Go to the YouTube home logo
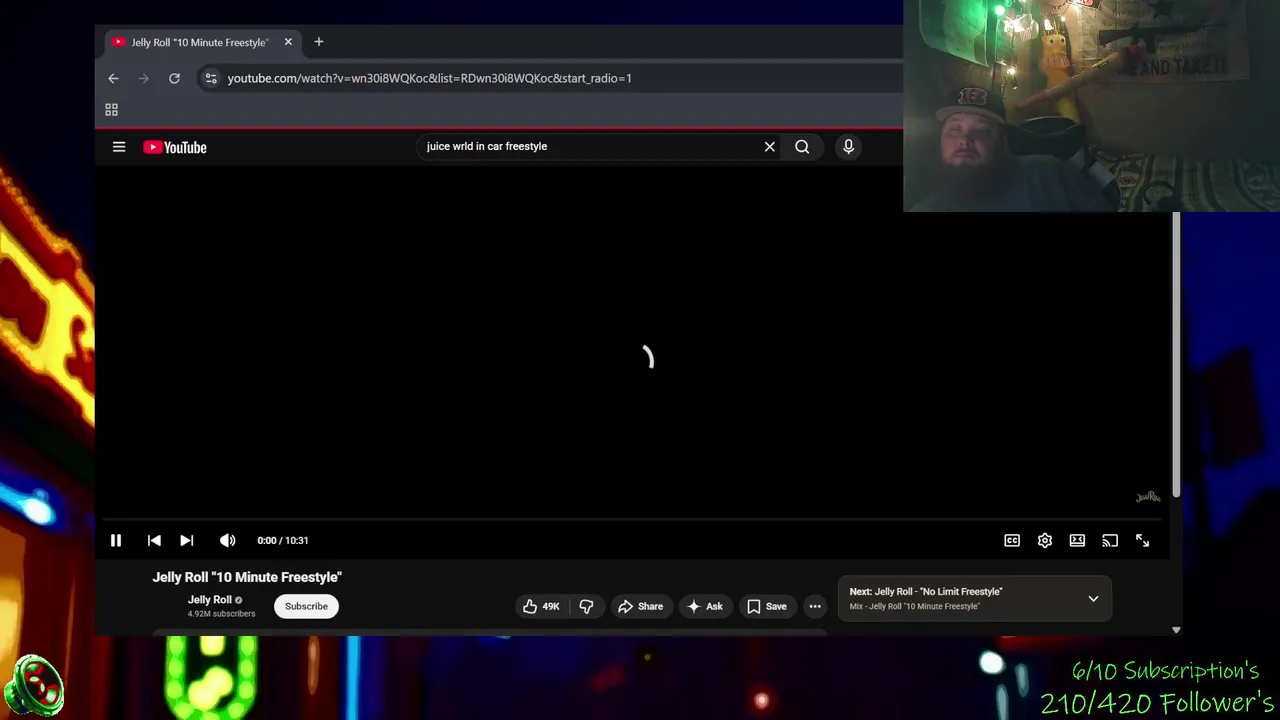 175,147
